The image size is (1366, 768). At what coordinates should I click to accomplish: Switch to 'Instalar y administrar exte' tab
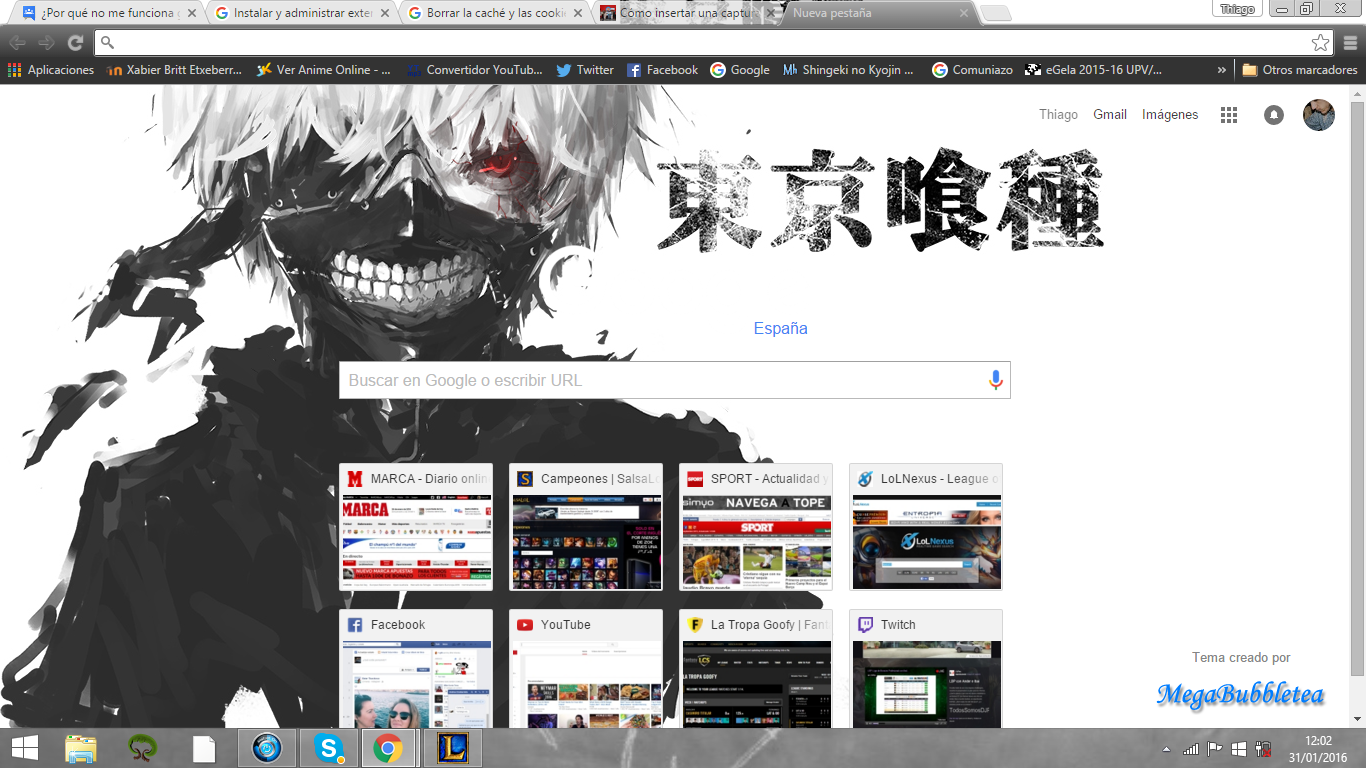coord(302,13)
